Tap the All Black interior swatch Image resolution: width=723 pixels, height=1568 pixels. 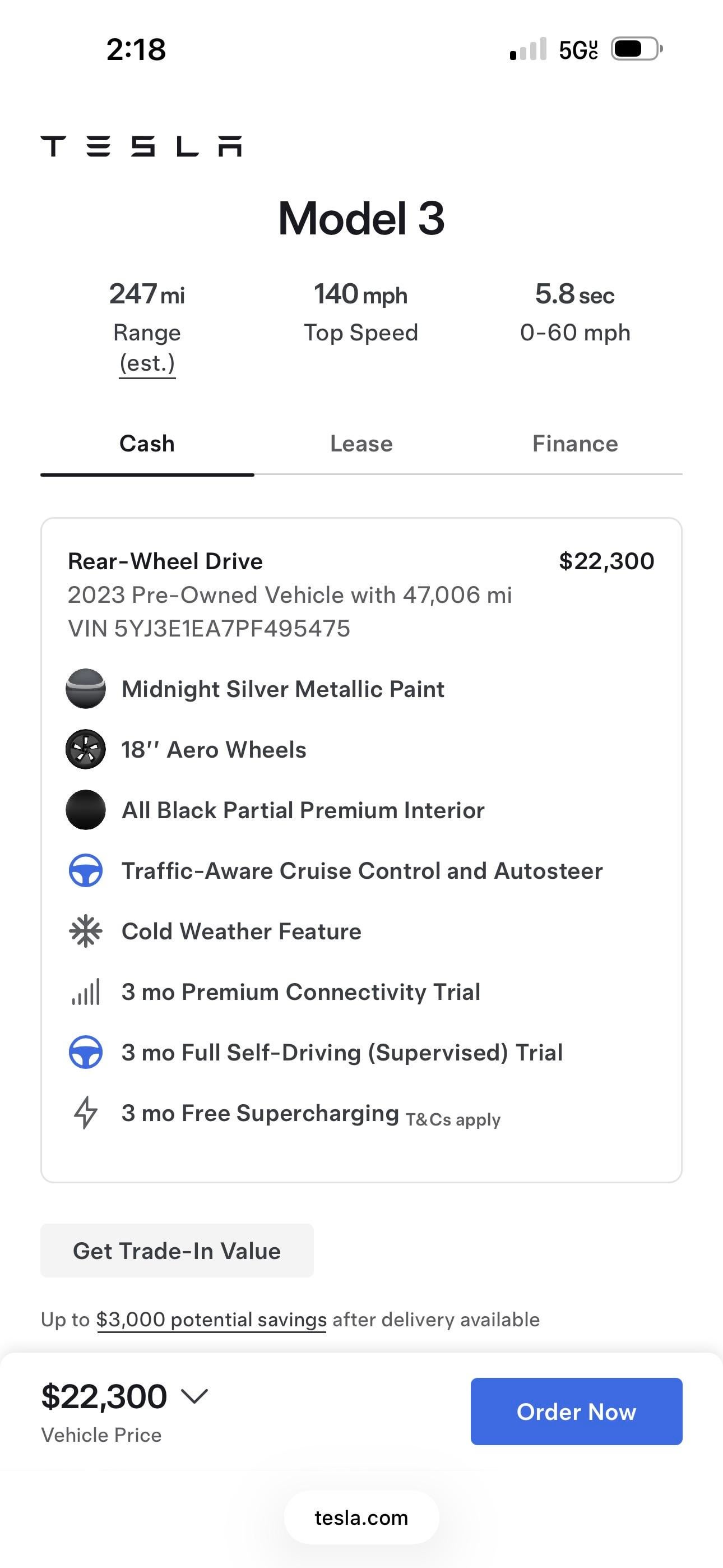[85, 810]
